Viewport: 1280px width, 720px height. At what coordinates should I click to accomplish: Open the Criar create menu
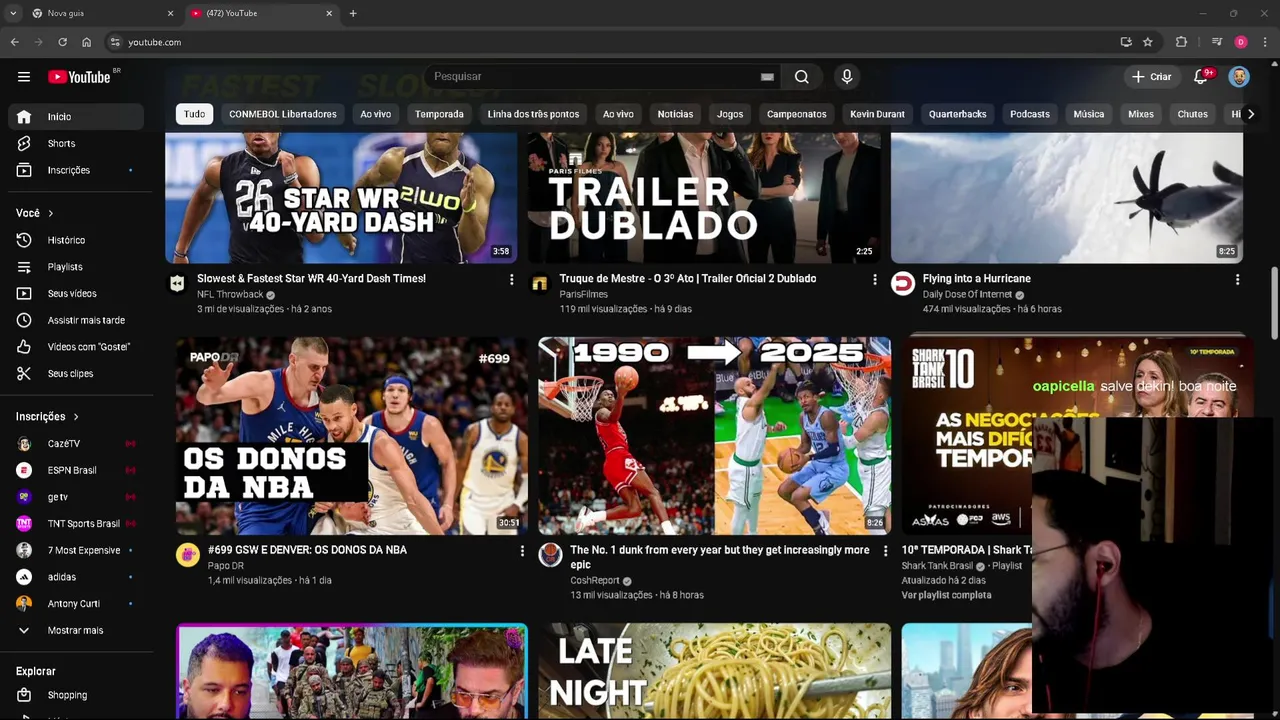pos(1151,77)
